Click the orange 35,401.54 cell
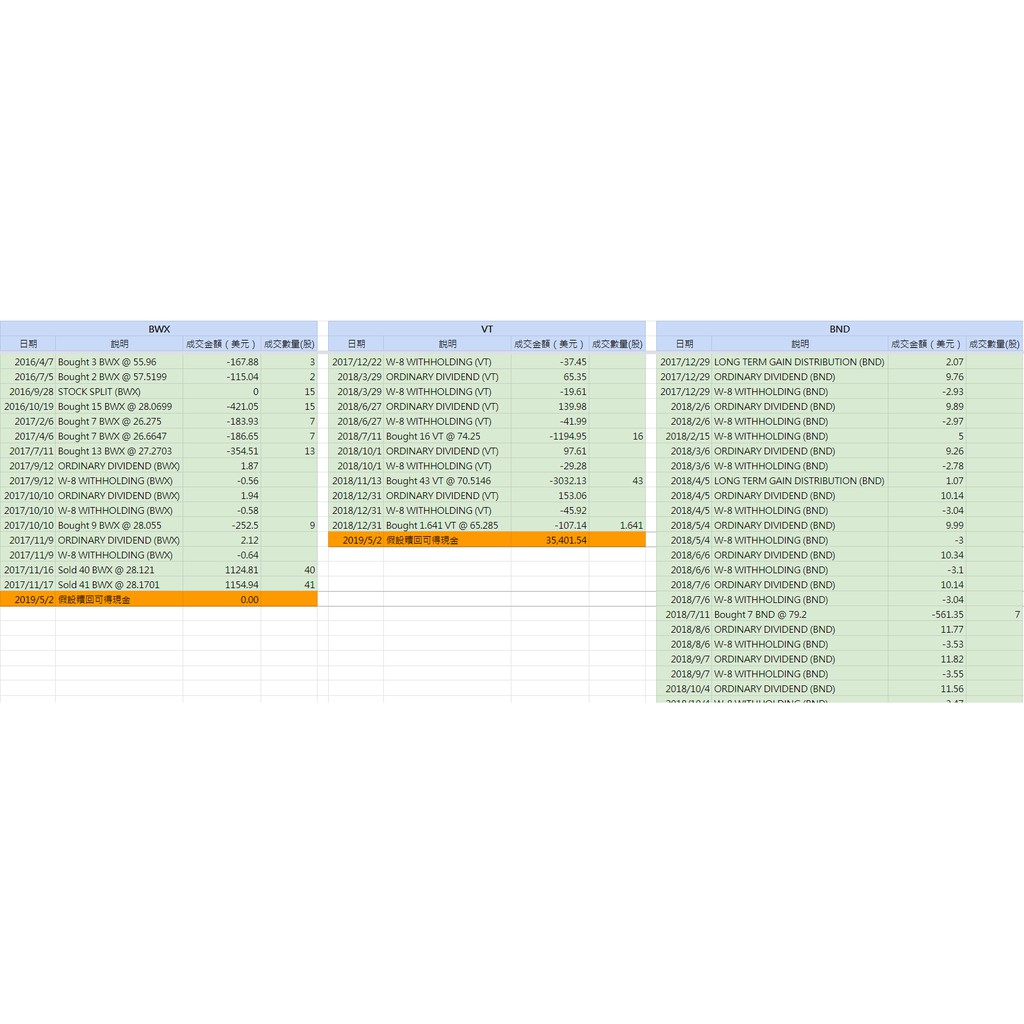1024x1024 pixels. coord(550,540)
